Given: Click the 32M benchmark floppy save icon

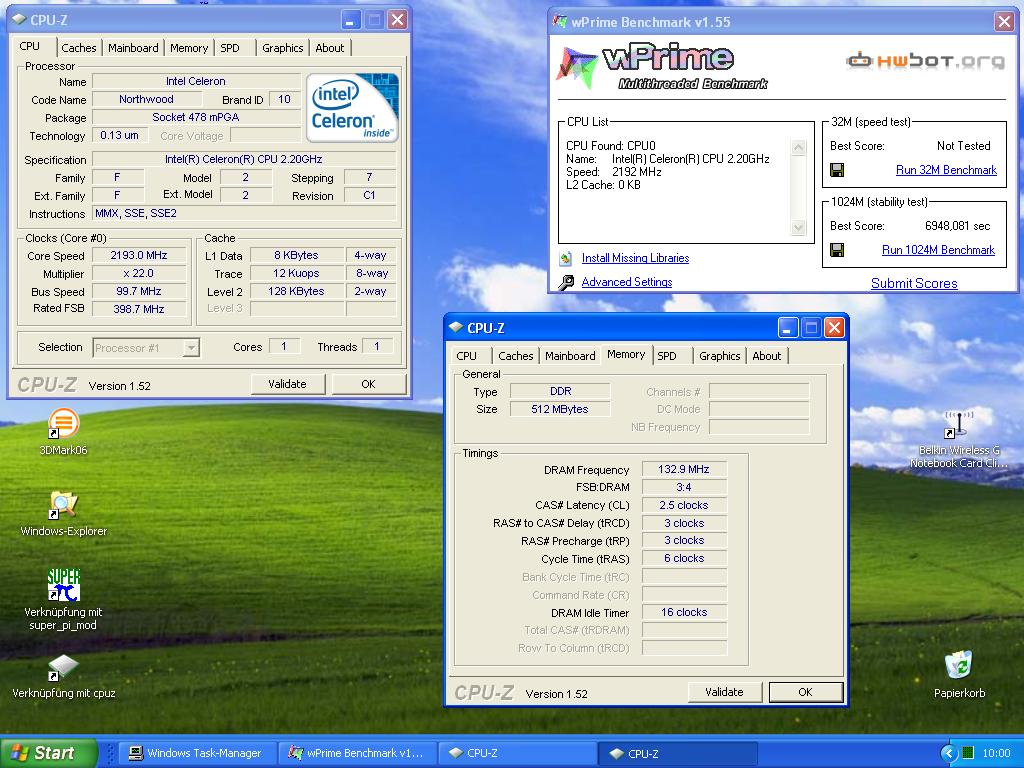Looking at the screenshot, I should [837, 170].
